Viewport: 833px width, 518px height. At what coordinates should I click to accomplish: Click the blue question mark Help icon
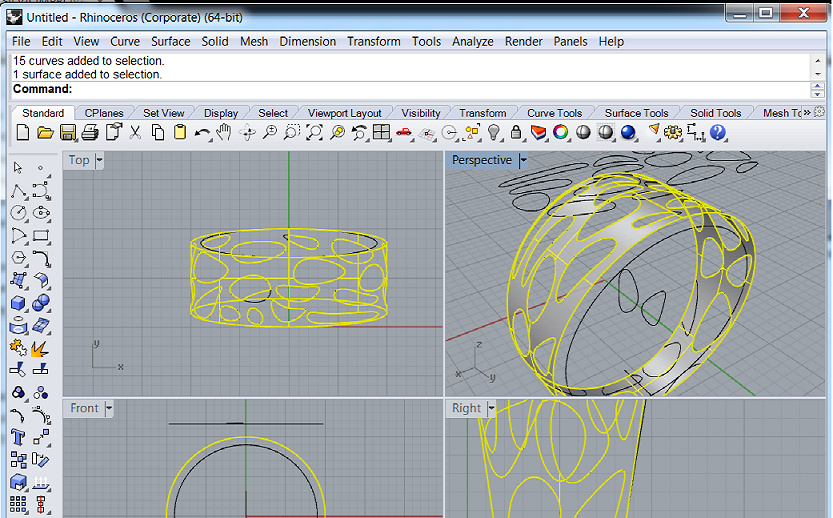click(x=718, y=132)
